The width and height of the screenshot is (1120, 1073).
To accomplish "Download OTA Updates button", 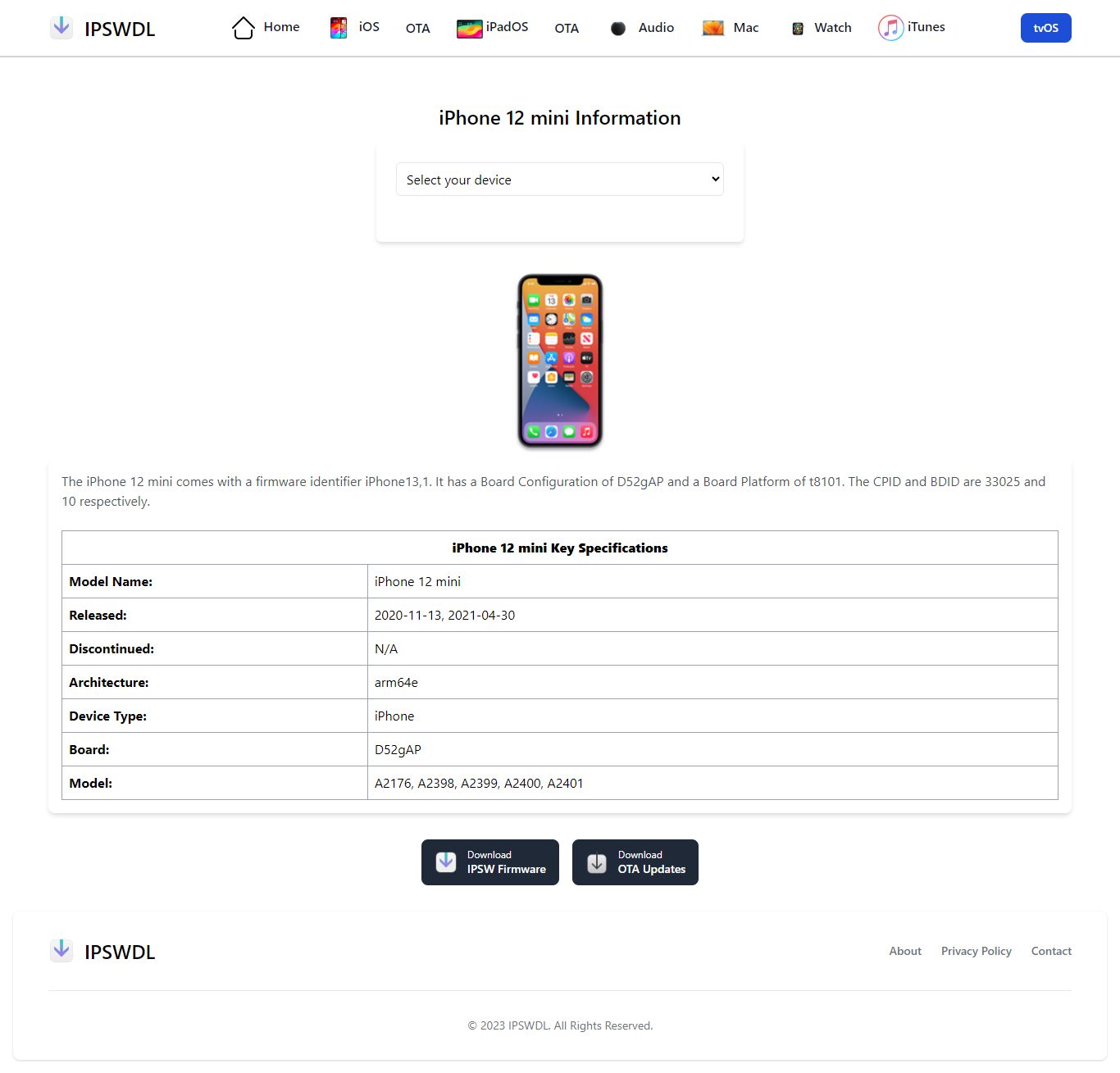I will point(635,862).
